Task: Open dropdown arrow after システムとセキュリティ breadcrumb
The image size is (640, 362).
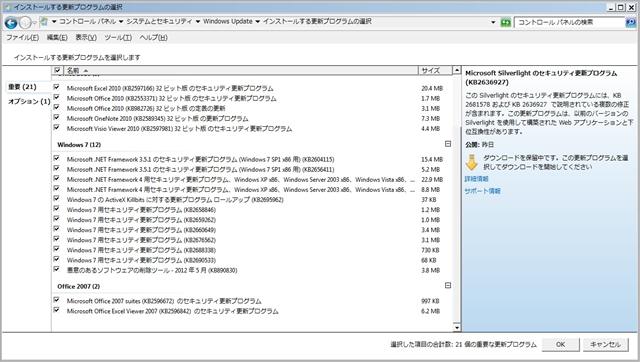Action: pyautogui.click(x=198, y=22)
